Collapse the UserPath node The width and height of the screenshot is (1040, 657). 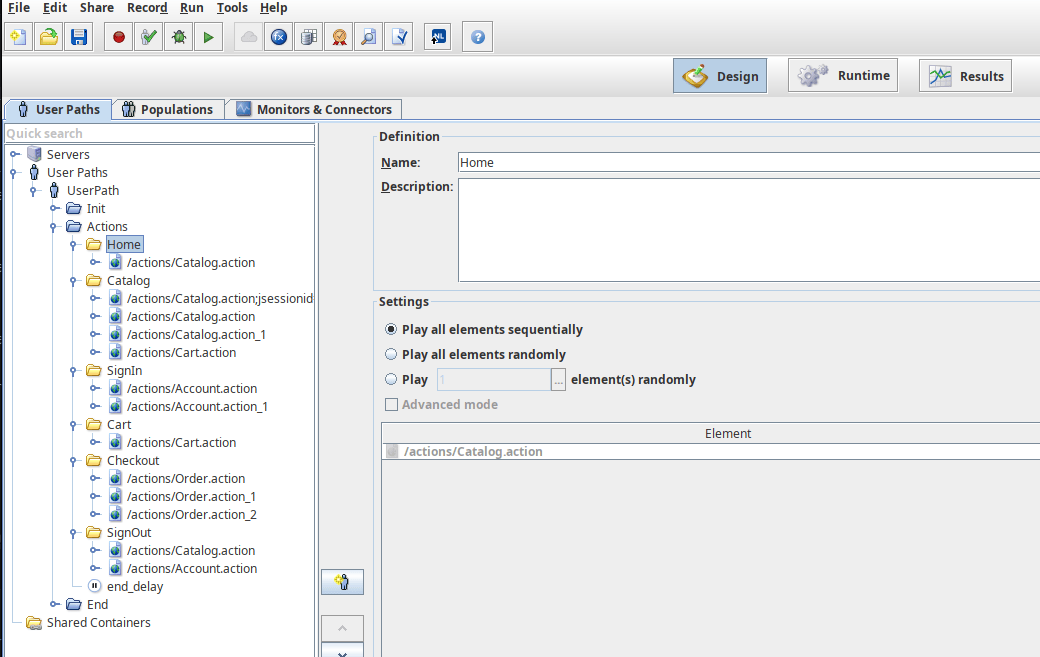coord(34,191)
